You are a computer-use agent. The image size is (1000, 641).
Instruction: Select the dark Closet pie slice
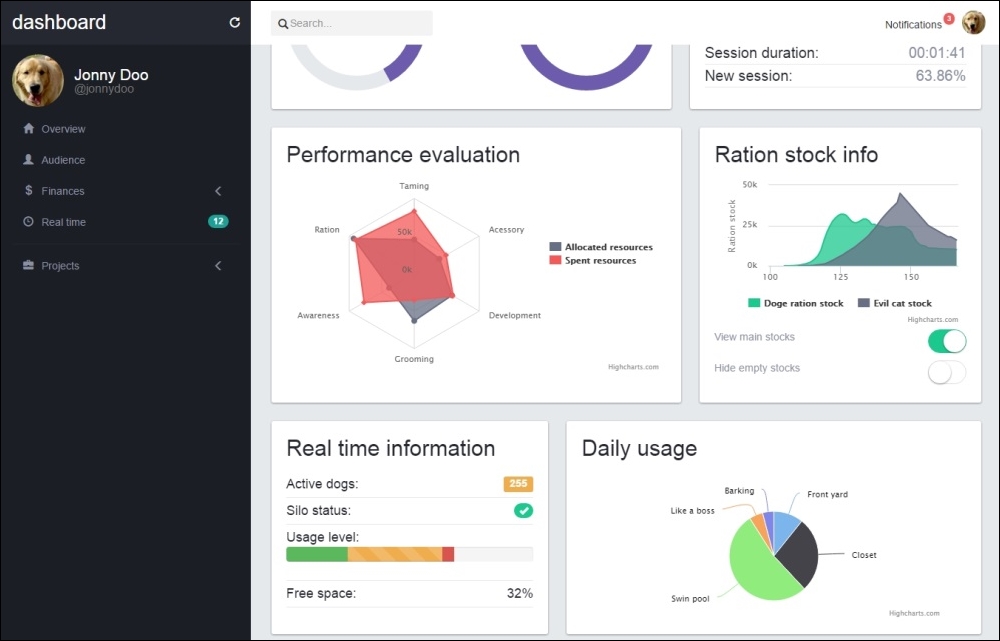click(x=800, y=554)
